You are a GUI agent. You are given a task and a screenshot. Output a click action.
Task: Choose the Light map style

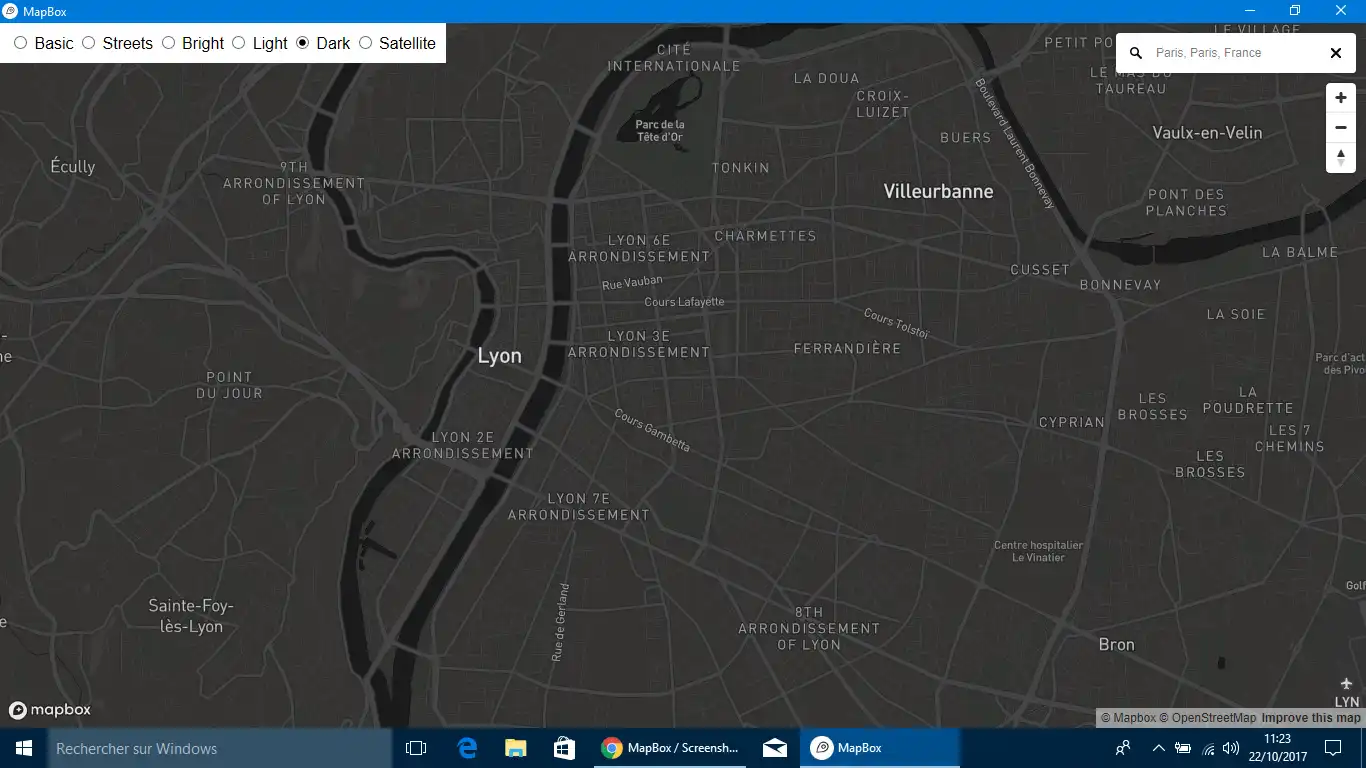coord(238,43)
